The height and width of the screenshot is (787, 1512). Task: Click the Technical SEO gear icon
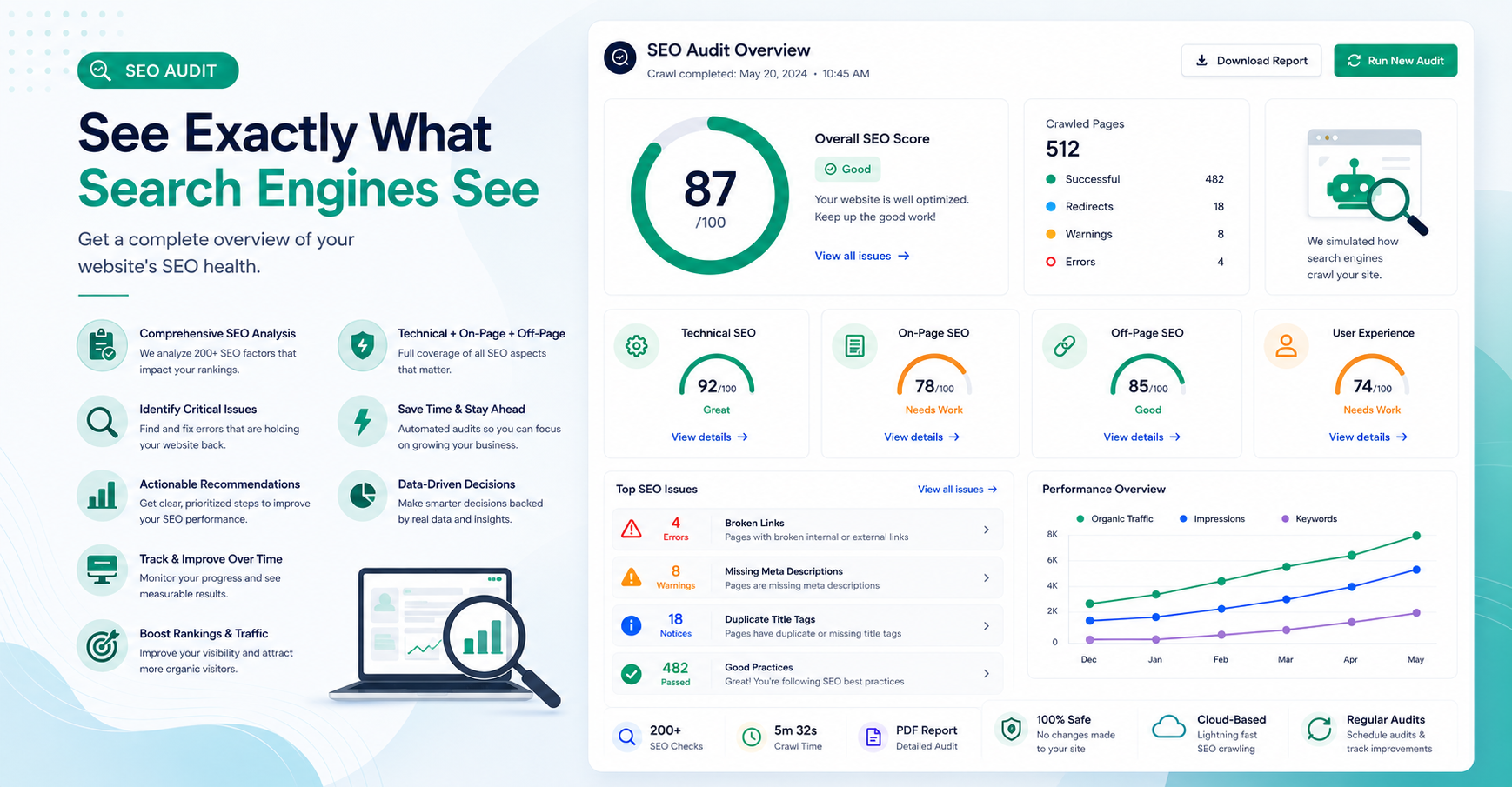pos(637,346)
